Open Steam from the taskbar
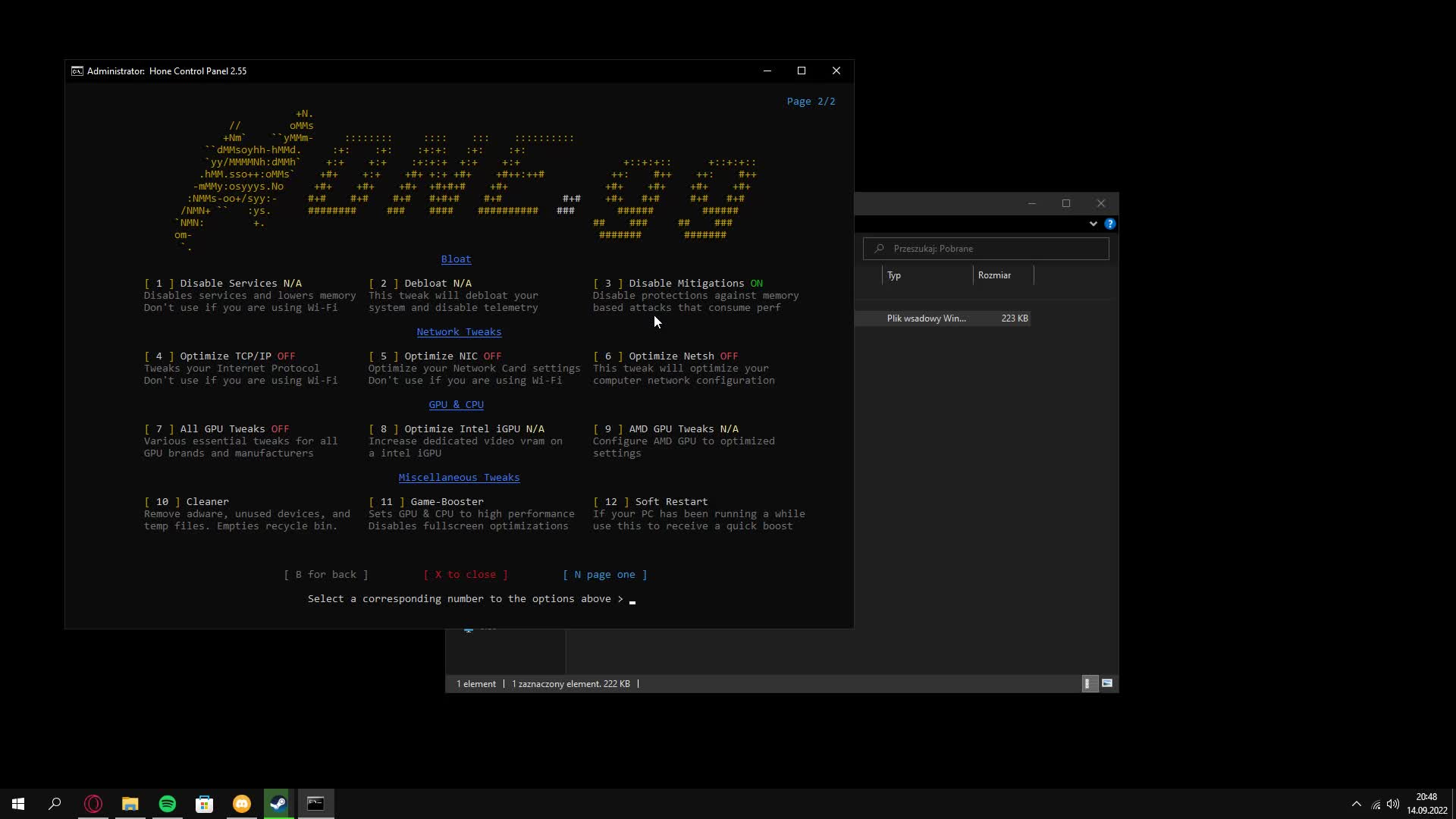Image resolution: width=1456 pixels, height=819 pixels. pyautogui.click(x=278, y=804)
